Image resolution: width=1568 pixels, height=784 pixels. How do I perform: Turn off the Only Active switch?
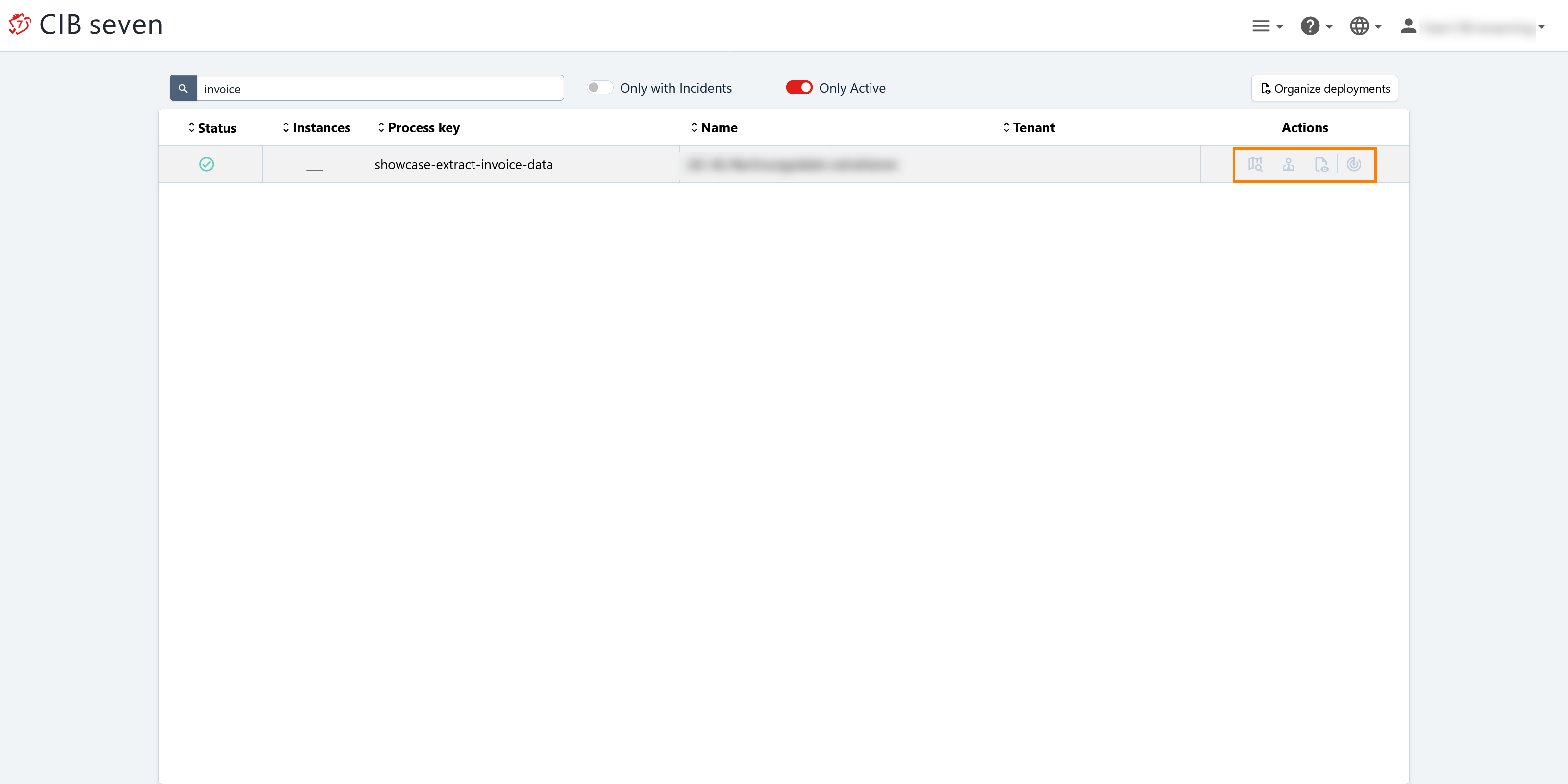click(x=798, y=88)
